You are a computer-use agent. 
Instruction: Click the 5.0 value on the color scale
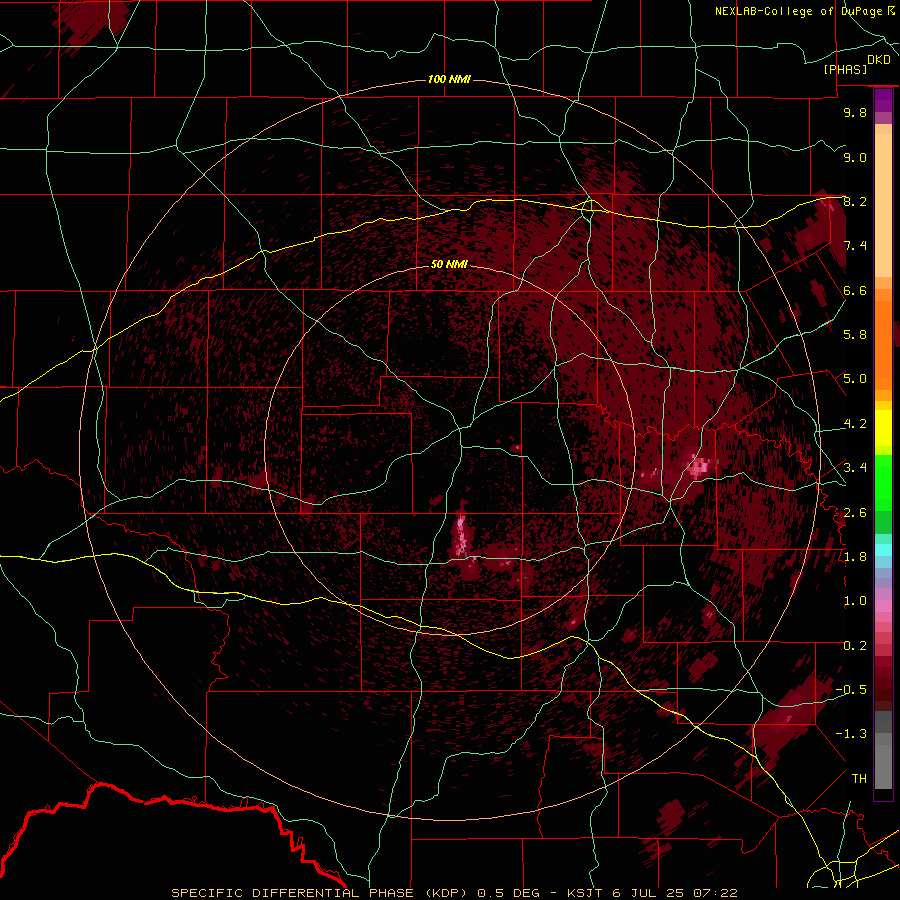pyautogui.click(x=855, y=379)
